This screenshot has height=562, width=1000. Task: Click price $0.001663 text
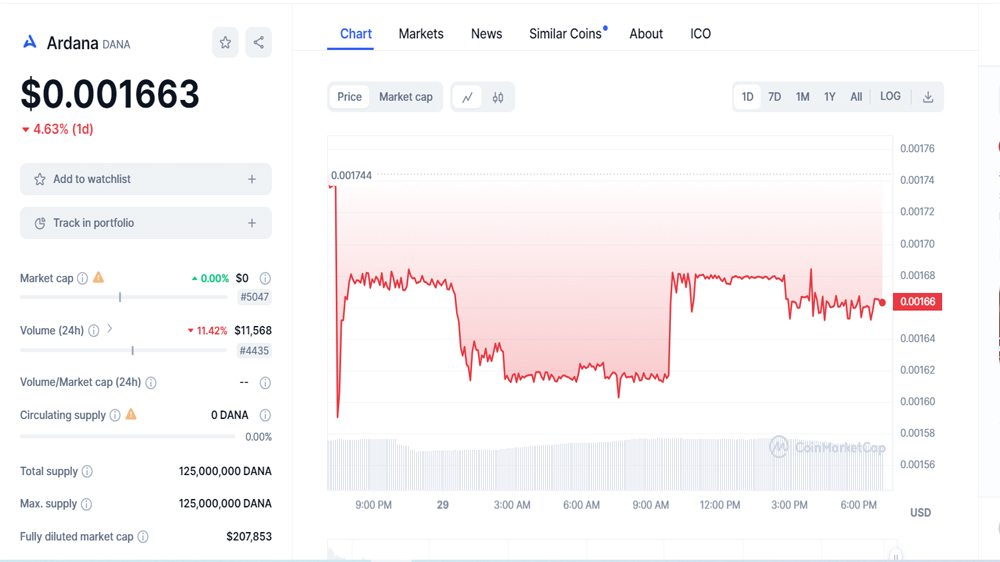point(110,94)
